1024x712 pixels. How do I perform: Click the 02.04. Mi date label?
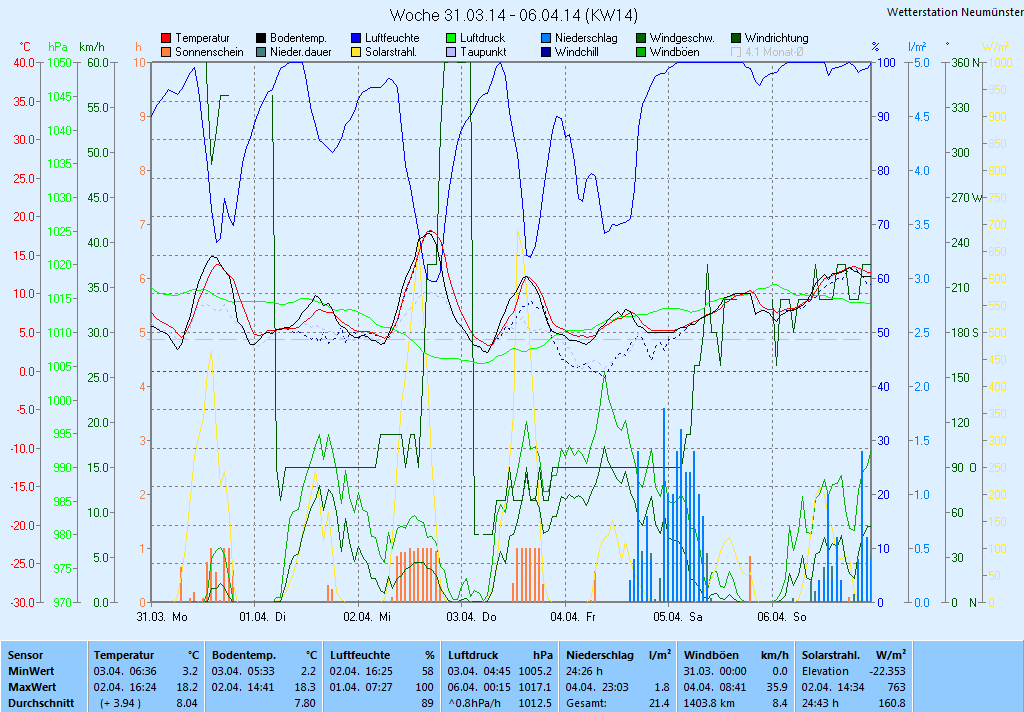367,617
